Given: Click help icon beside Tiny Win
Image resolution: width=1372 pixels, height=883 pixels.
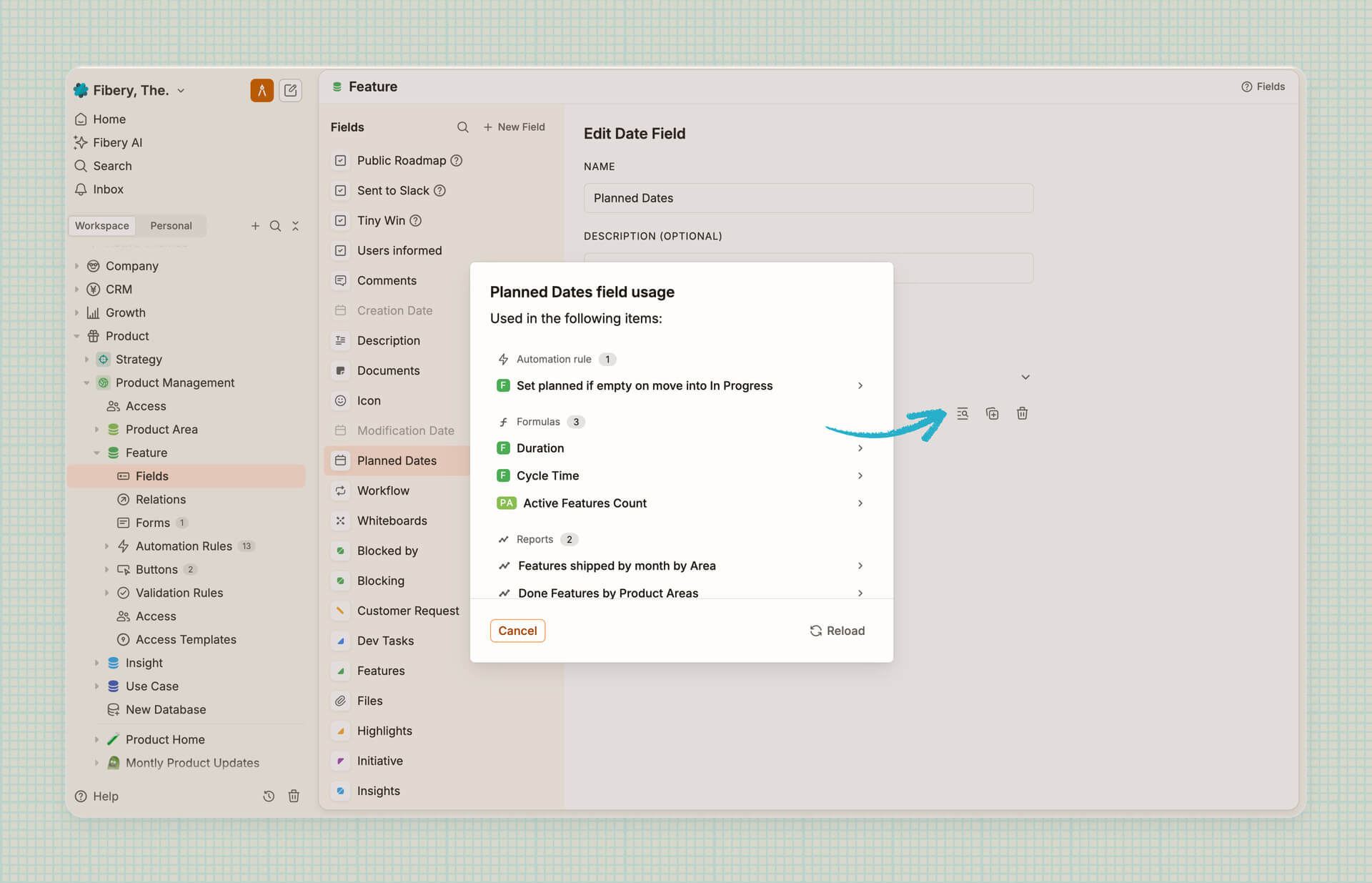Looking at the screenshot, I should coord(415,221).
